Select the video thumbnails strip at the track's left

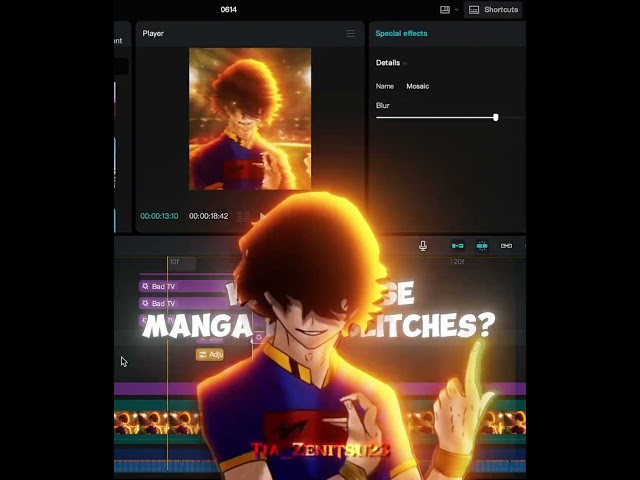pyautogui.click(x=157, y=422)
